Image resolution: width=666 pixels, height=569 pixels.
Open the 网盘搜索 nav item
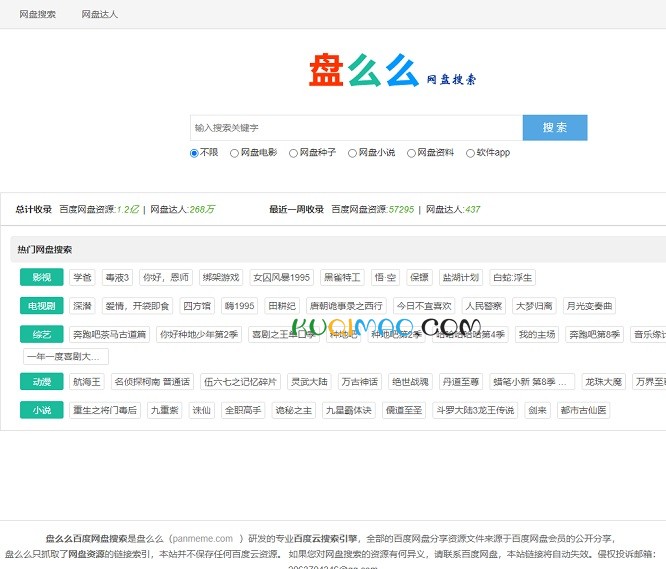37,14
